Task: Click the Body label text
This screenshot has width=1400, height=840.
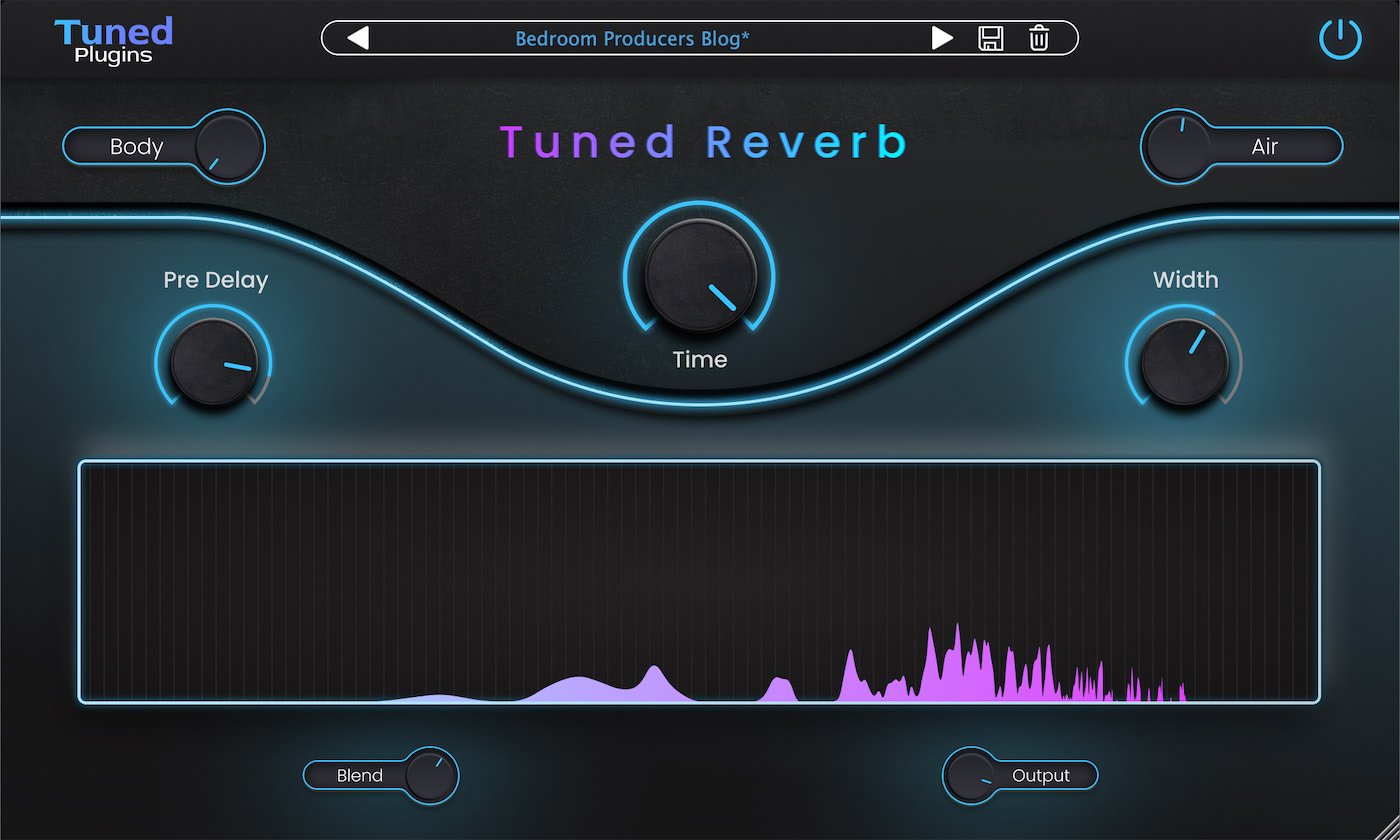Action: [x=136, y=147]
